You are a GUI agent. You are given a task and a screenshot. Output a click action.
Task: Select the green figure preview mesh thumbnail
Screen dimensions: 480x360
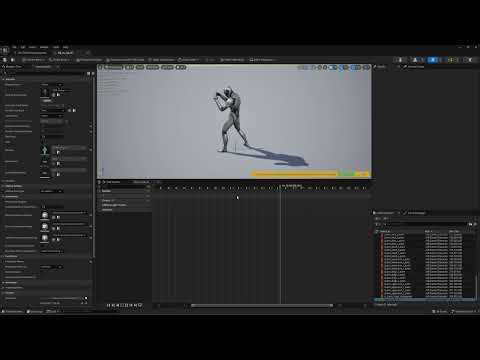(45, 151)
